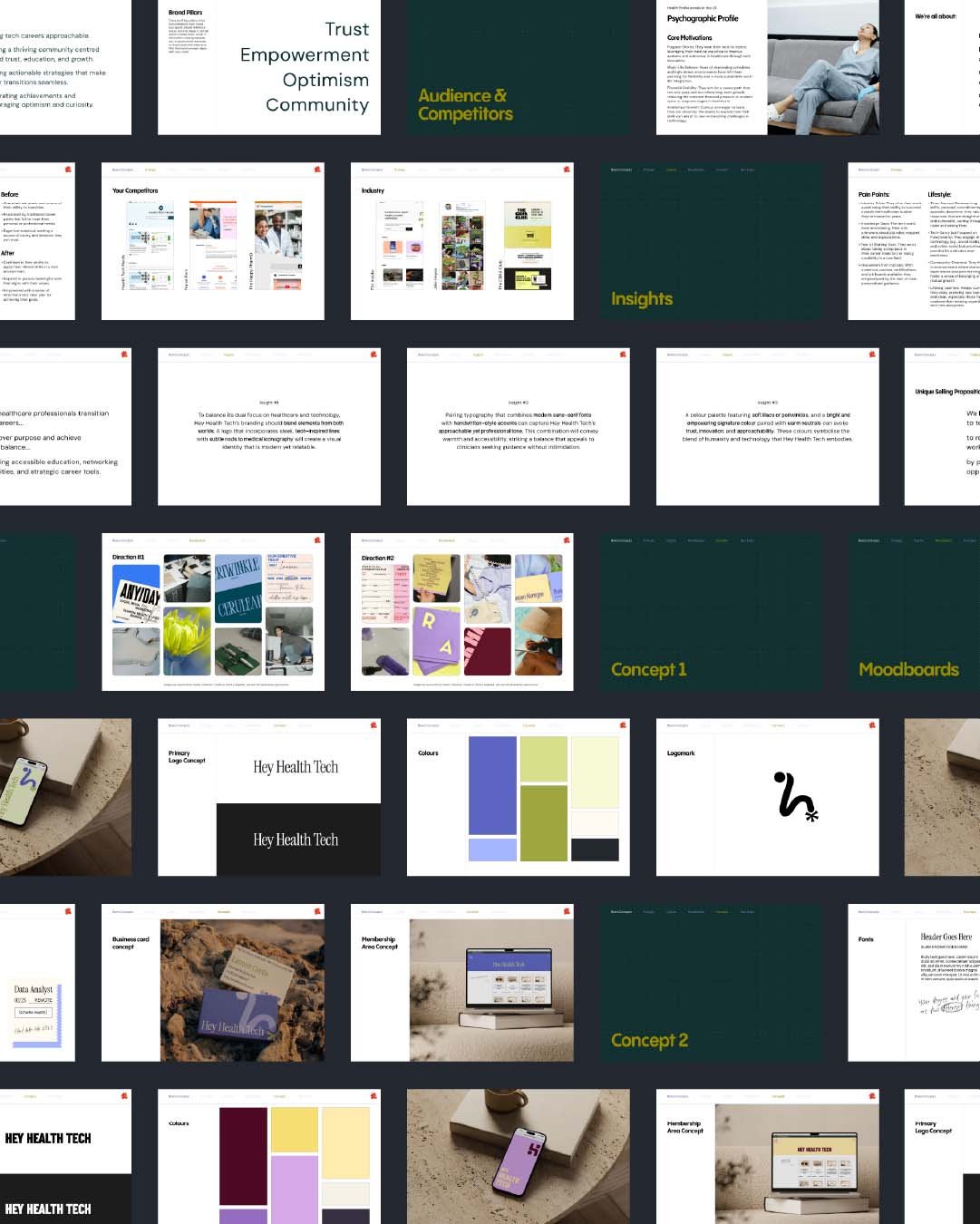Open the Insight #1 text slide
This screenshot has width=980, height=1224.
point(269,427)
